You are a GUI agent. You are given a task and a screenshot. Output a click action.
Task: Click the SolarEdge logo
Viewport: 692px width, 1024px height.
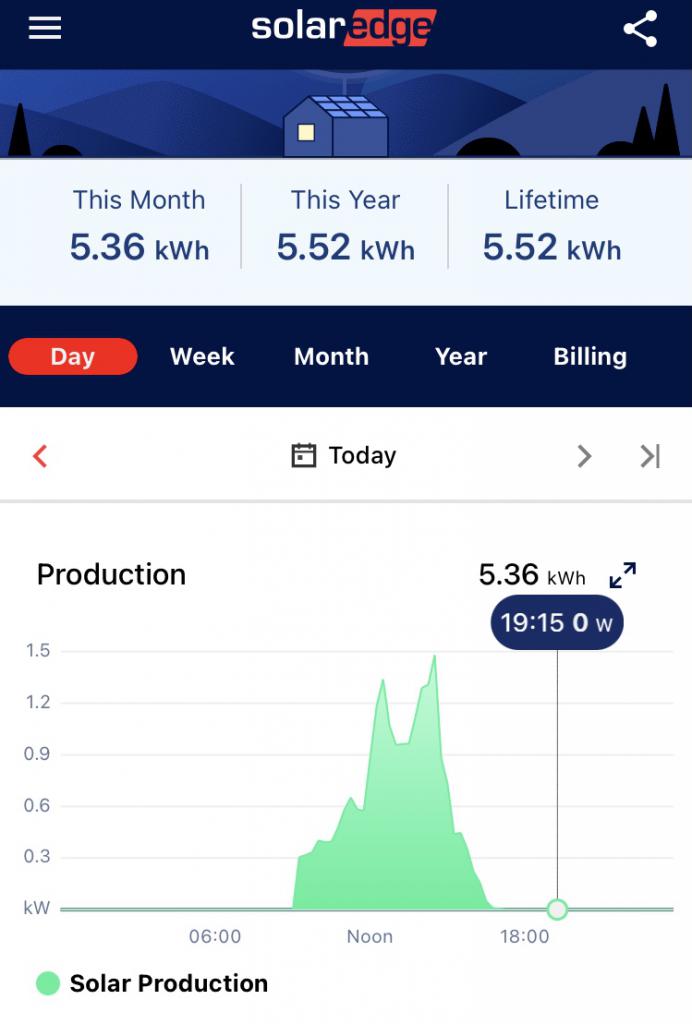pyautogui.click(x=343, y=27)
